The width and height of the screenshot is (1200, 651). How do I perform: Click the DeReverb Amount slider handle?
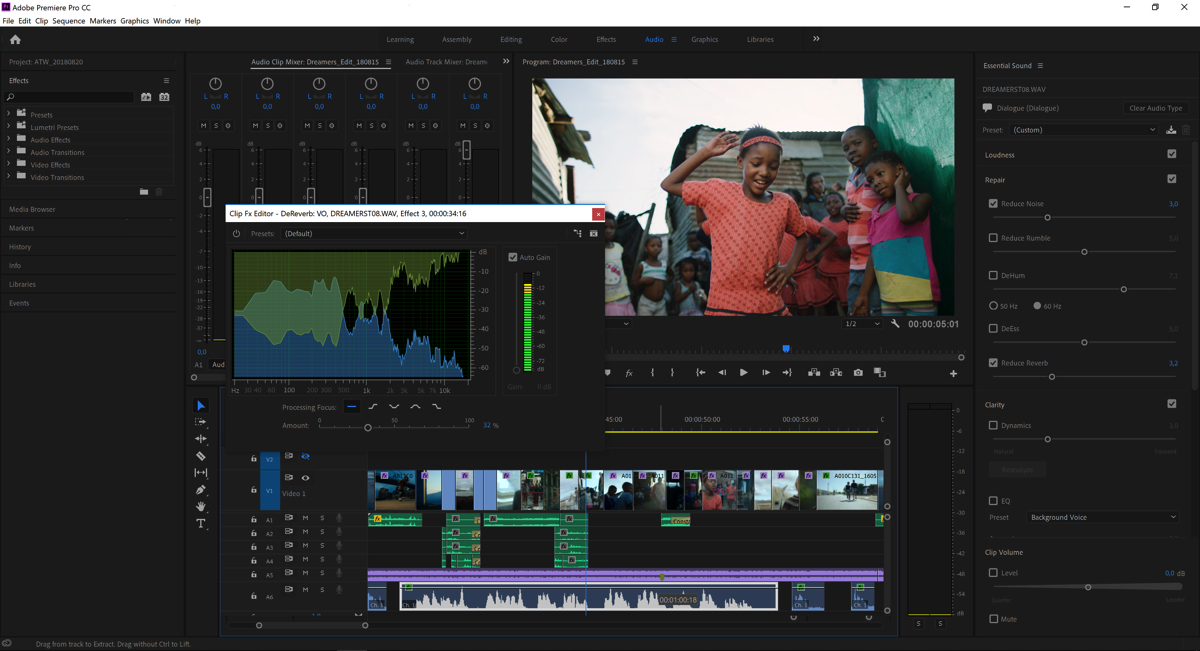[368, 428]
